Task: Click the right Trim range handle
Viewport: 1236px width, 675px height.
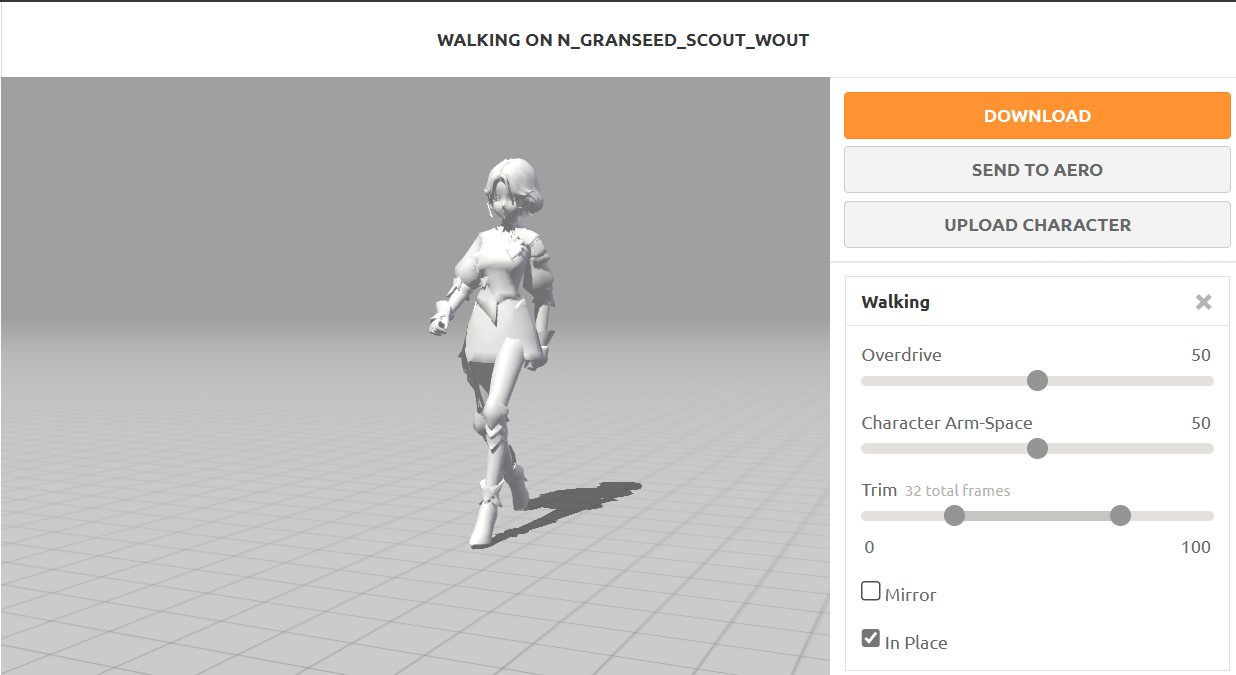Action: [x=1120, y=515]
